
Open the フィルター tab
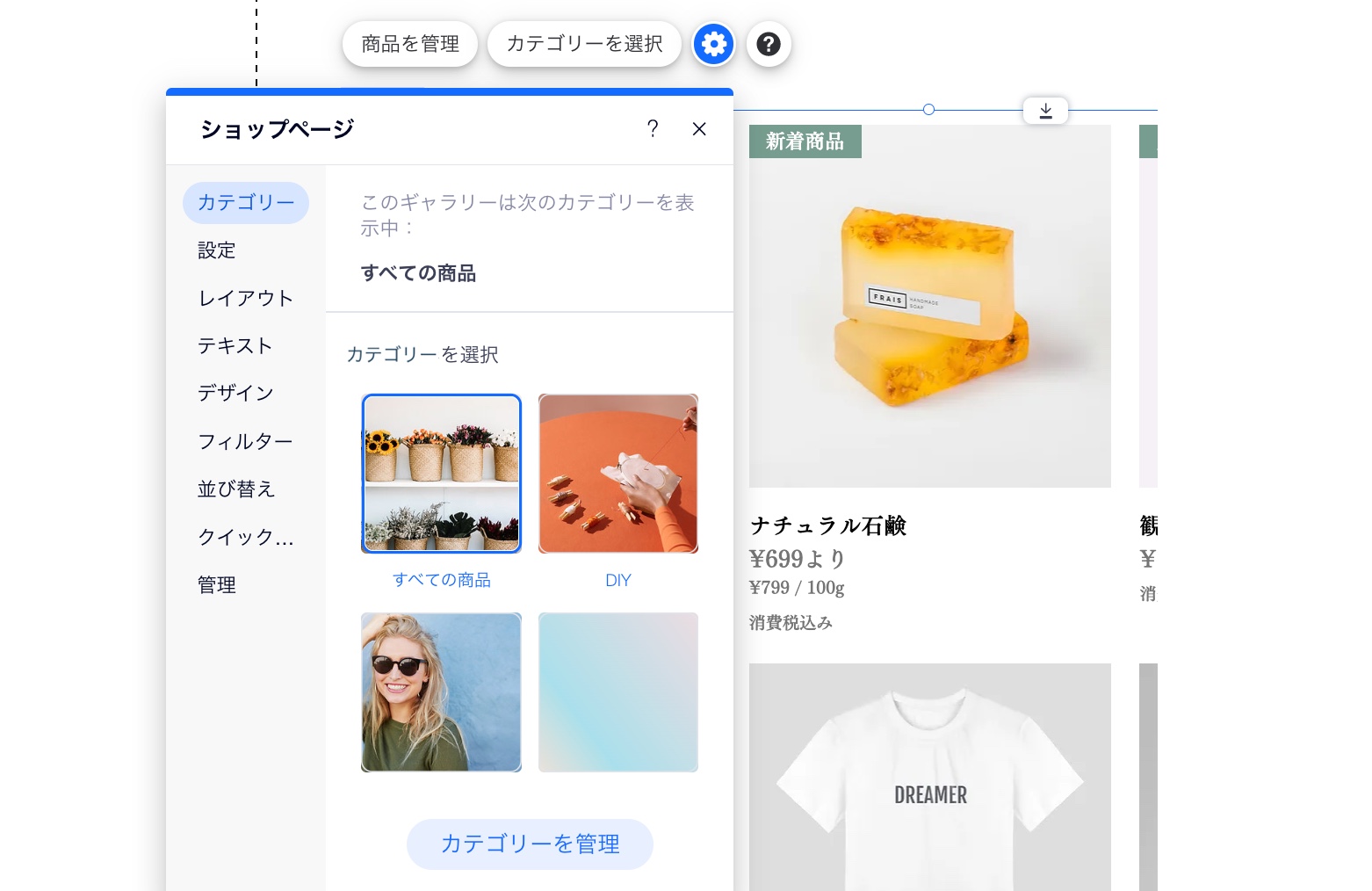click(x=245, y=441)
